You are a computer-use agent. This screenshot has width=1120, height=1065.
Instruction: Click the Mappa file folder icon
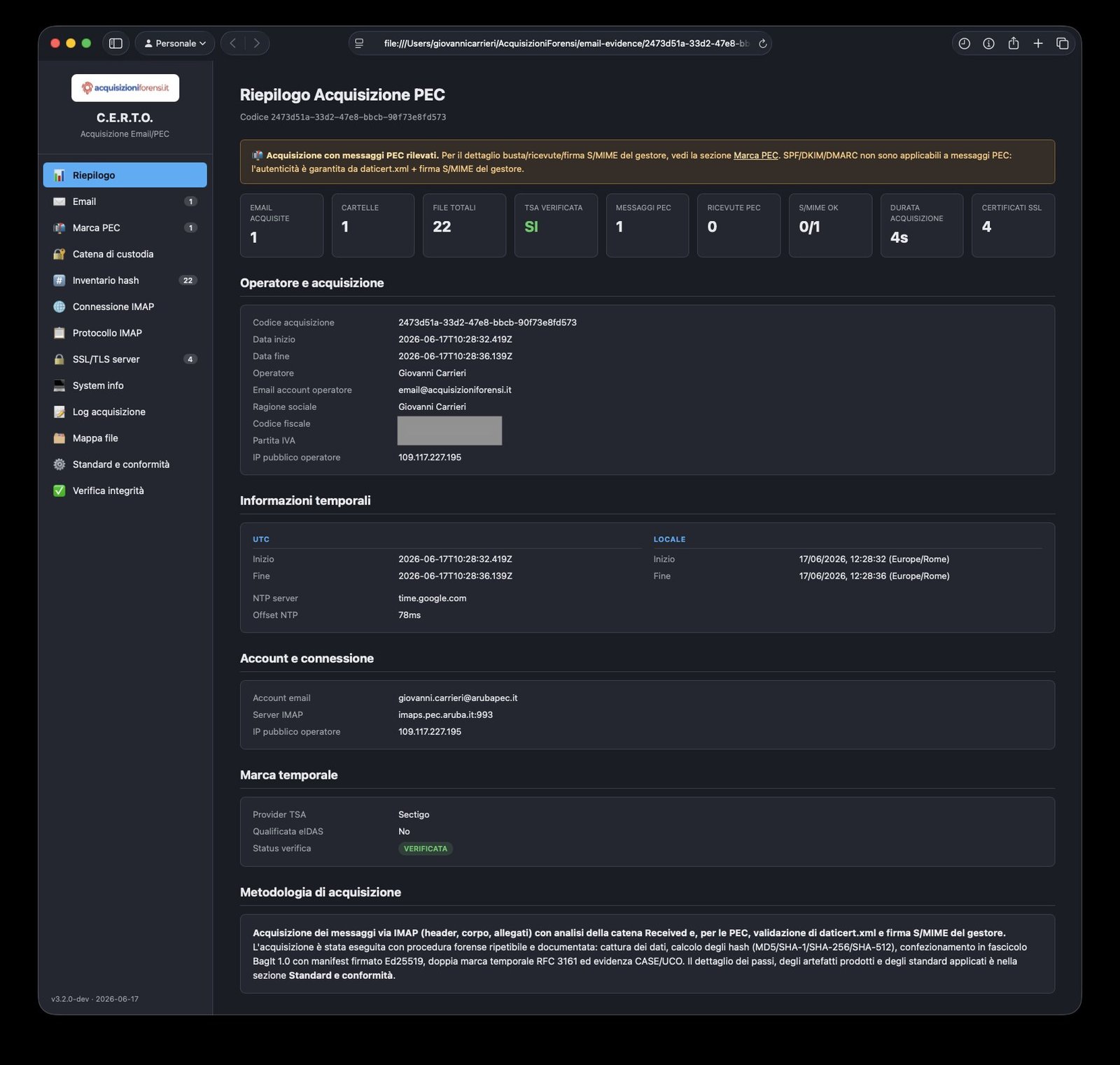[59, 438]
